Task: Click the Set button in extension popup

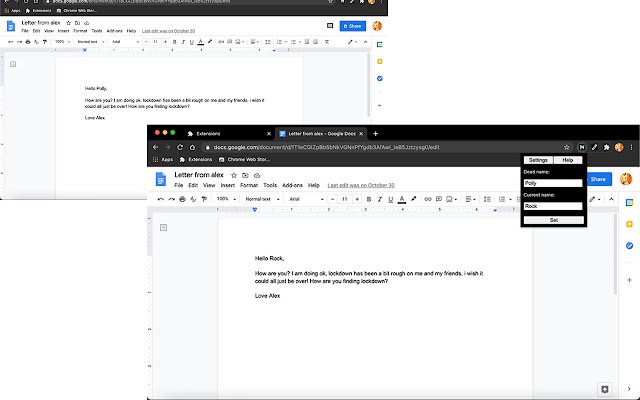Action: pyautogui.click(x=553, y=220)
